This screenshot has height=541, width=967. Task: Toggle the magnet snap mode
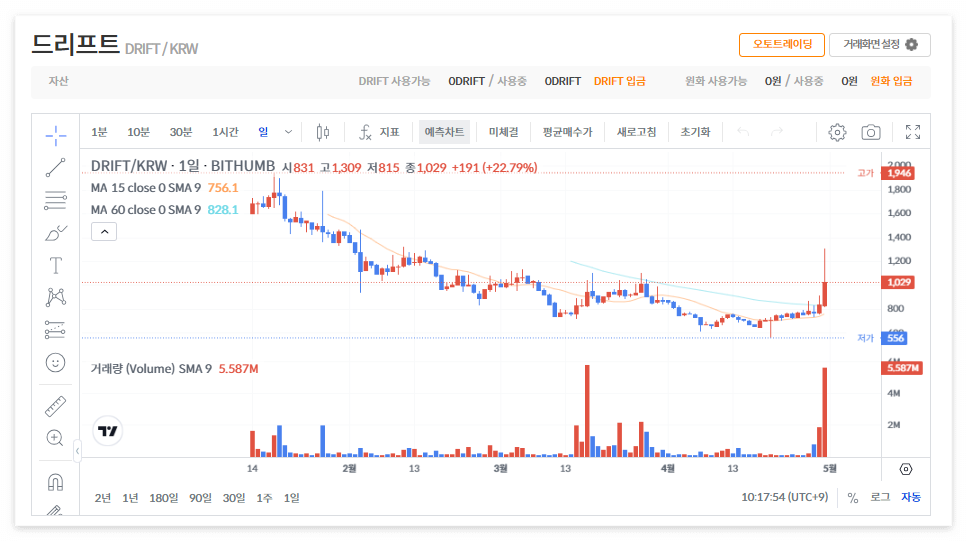pos(56,482)
